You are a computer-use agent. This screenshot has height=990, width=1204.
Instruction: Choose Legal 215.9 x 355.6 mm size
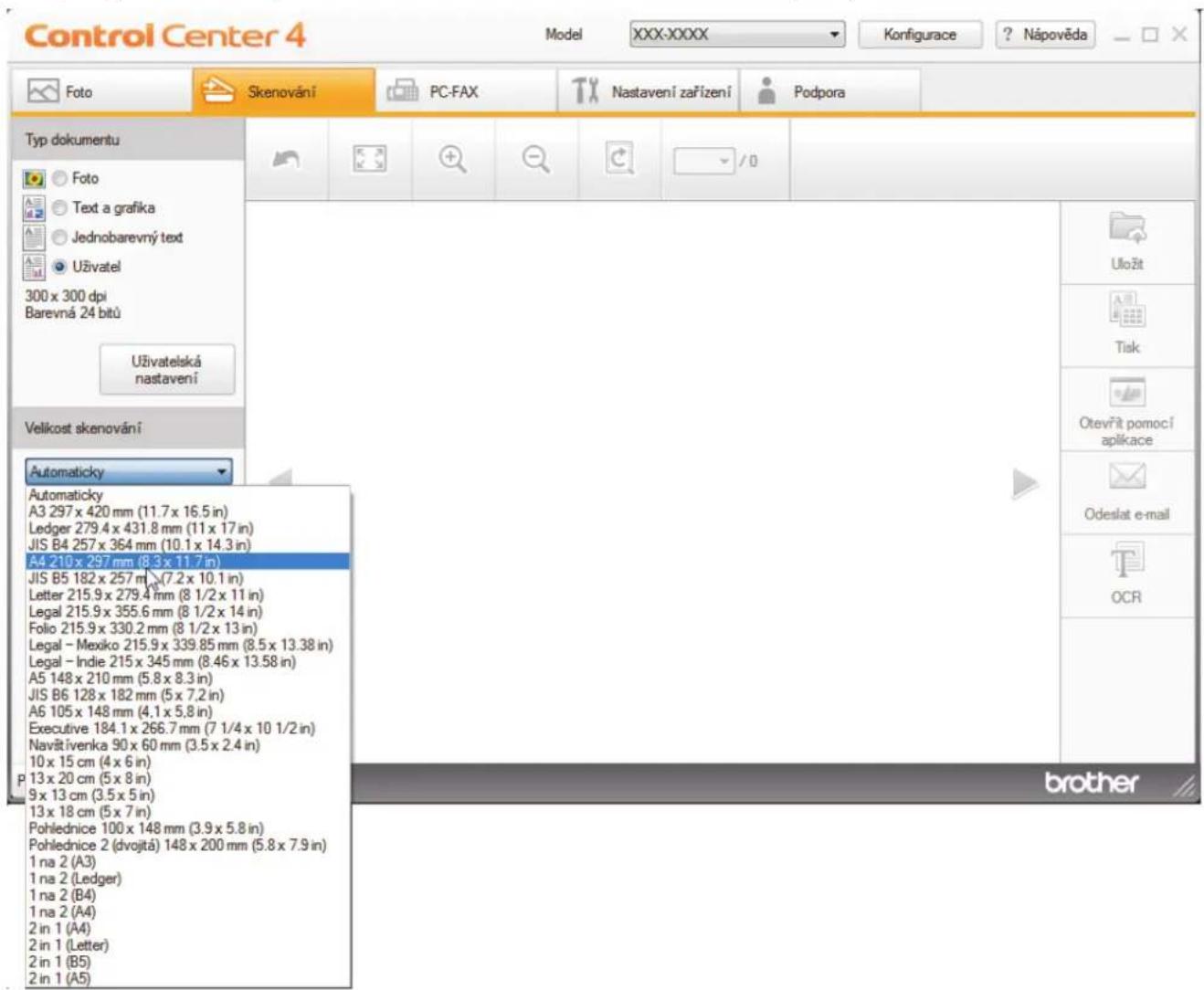[188, 611]
